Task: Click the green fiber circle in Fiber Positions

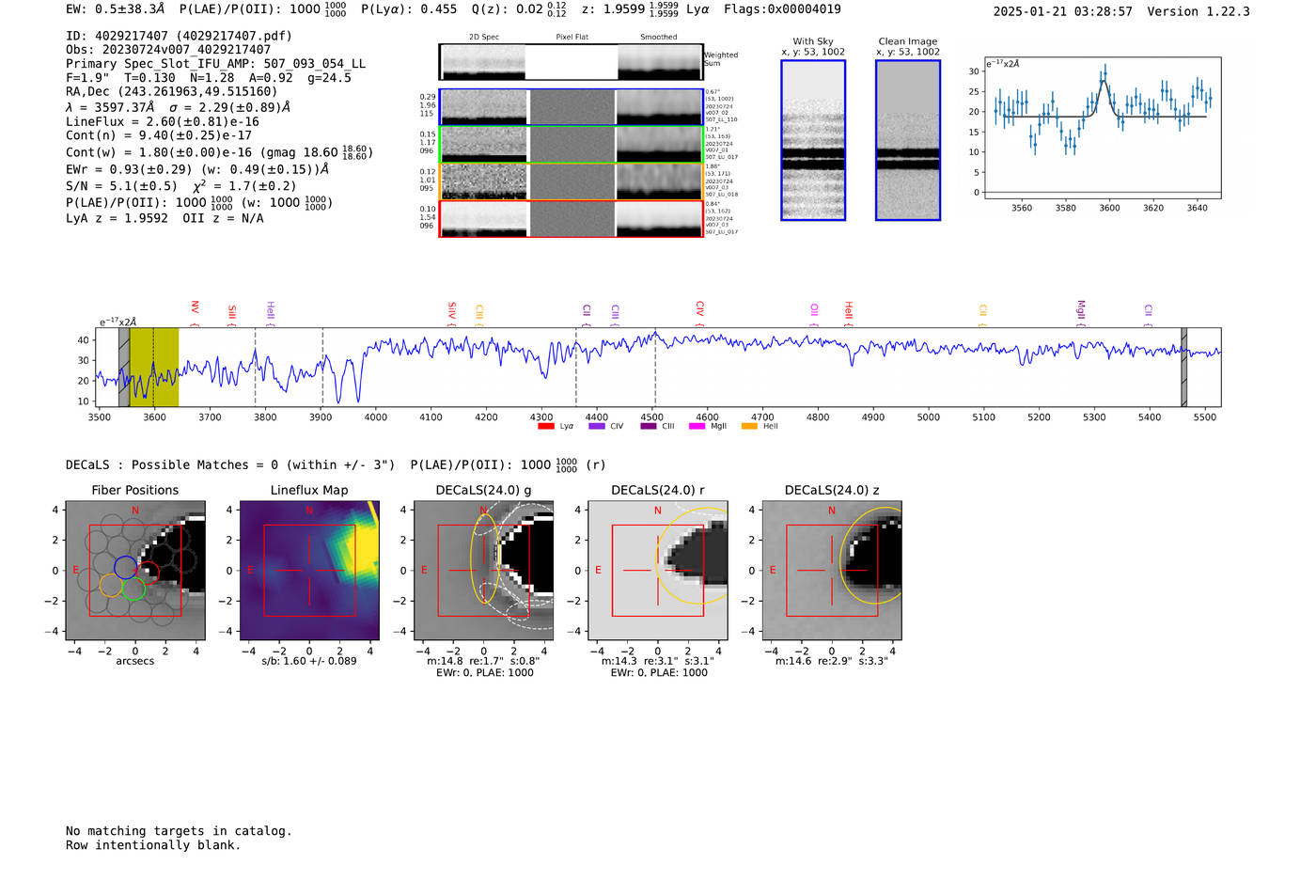Action: (x=133, y=589)
